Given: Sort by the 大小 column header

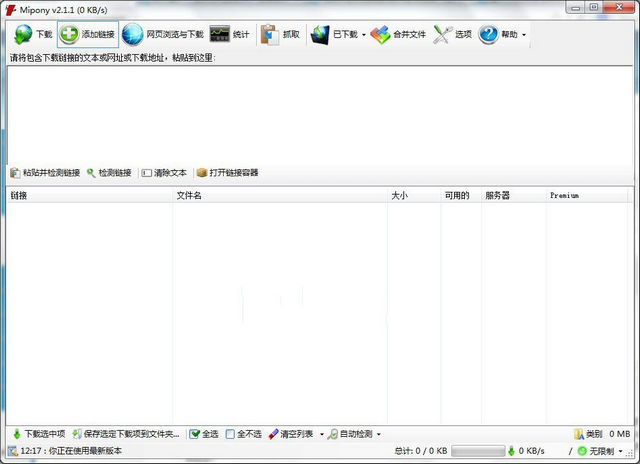Looking at the screenshot, I should (414, 195).
